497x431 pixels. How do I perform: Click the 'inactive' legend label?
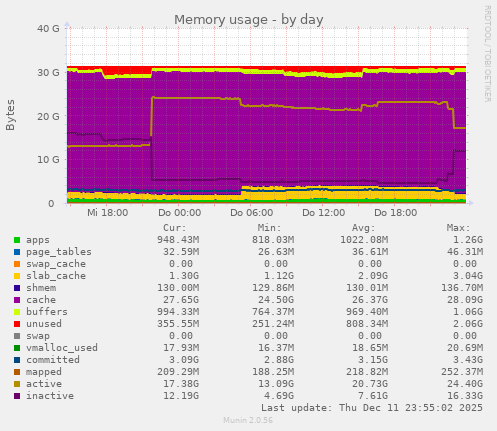(x=50, y=396)
